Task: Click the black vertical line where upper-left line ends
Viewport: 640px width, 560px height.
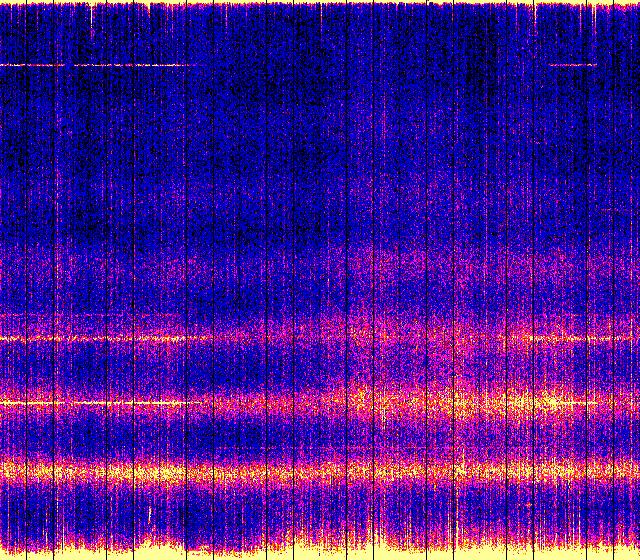Action: click(186, 65)
